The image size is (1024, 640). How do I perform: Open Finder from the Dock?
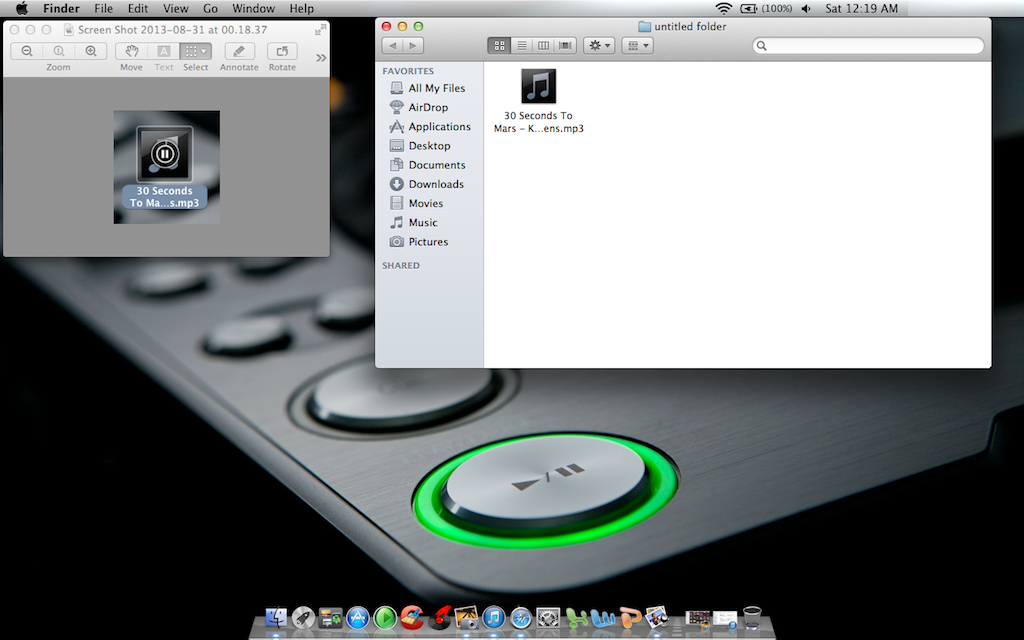(x=276, y=617)
